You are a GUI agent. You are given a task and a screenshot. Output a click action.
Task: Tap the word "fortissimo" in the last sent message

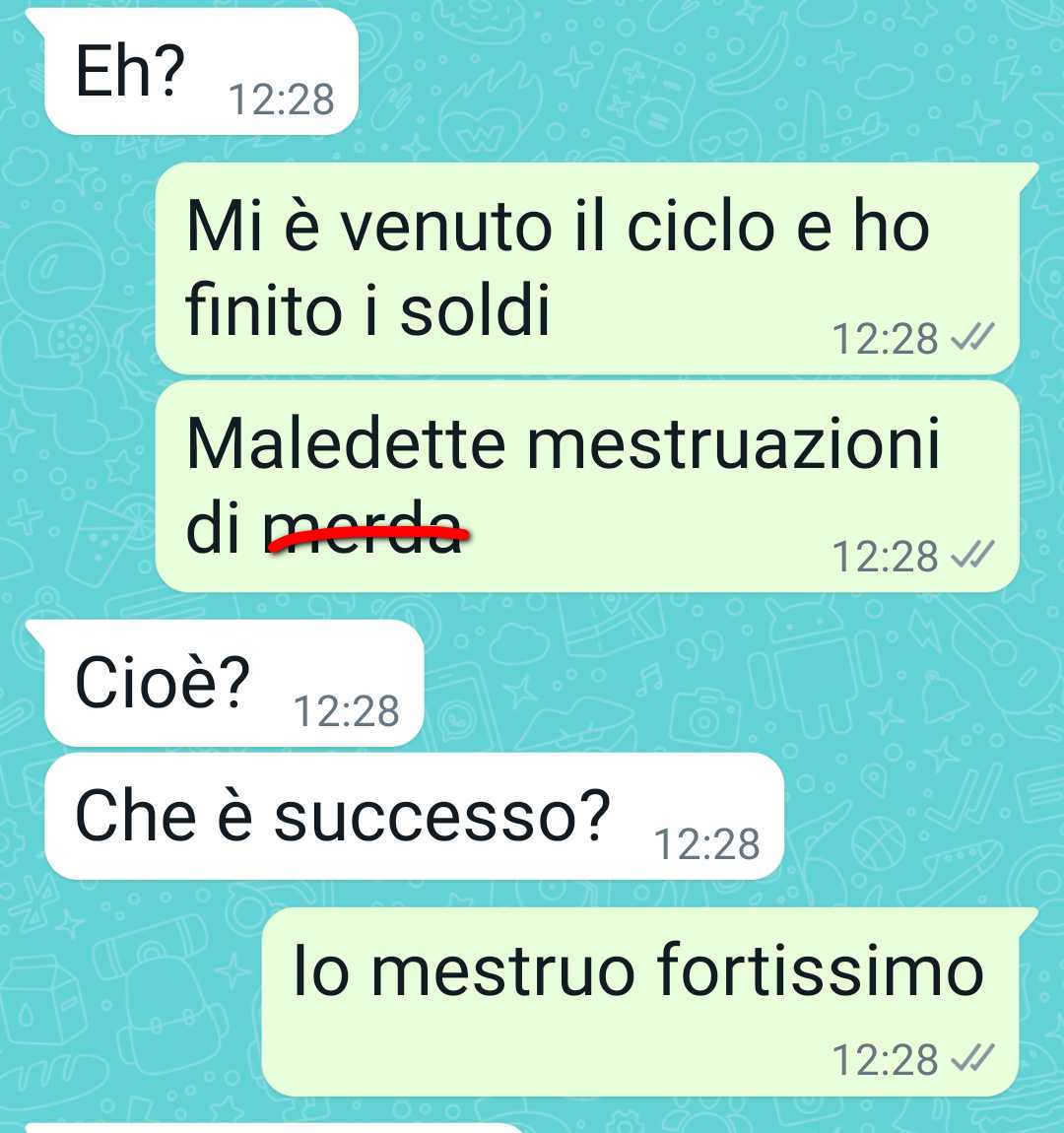pyautogui.click(x=820, y=969)
